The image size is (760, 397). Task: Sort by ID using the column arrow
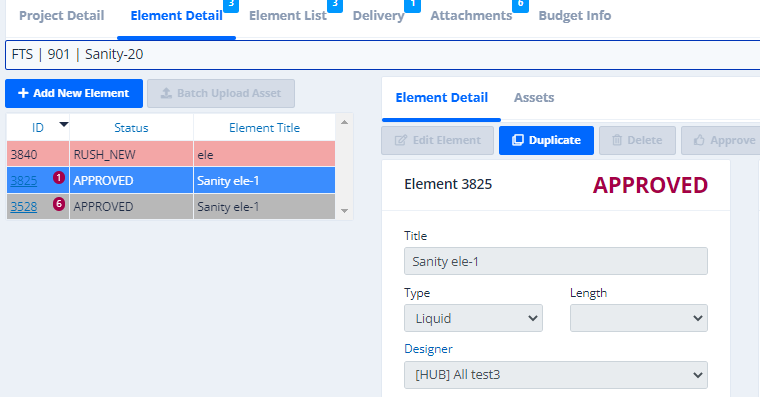click(x=63, y=125)
